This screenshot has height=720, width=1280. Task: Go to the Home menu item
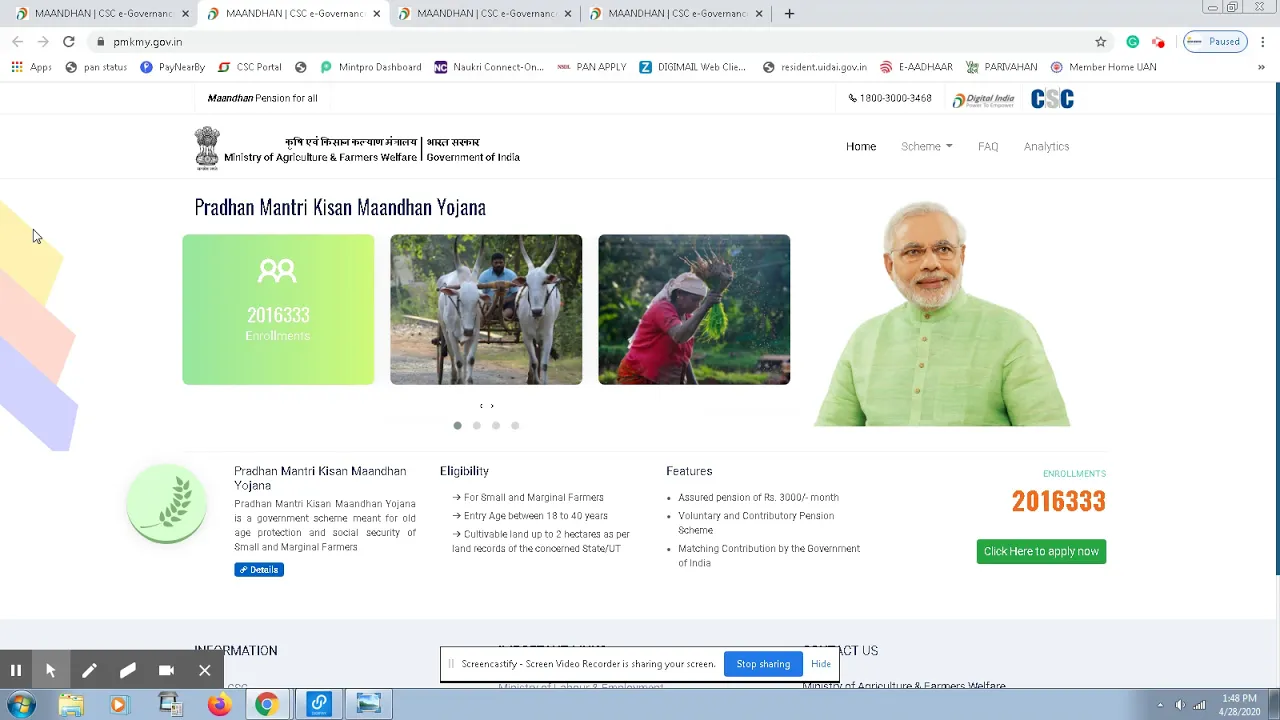coord(861,146)
